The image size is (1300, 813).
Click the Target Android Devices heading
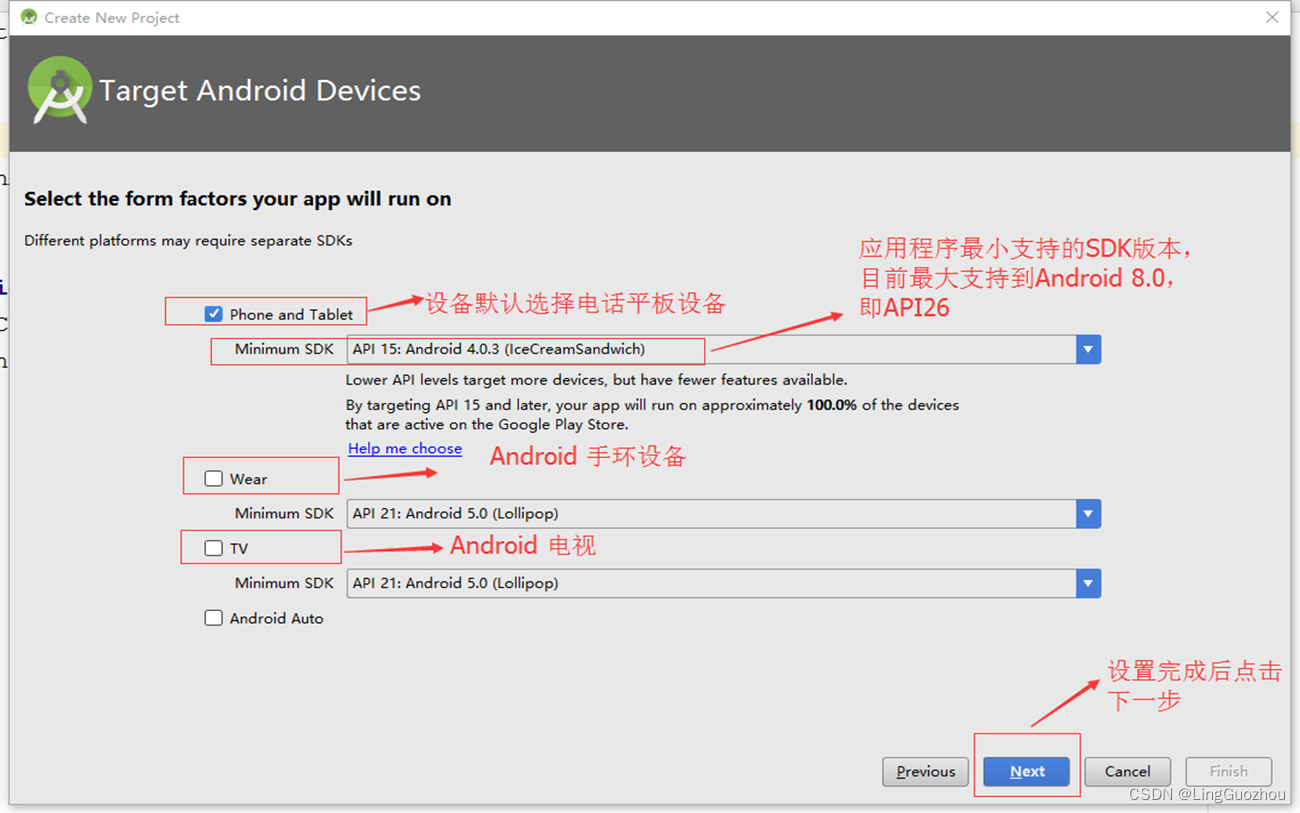[260, 91]
